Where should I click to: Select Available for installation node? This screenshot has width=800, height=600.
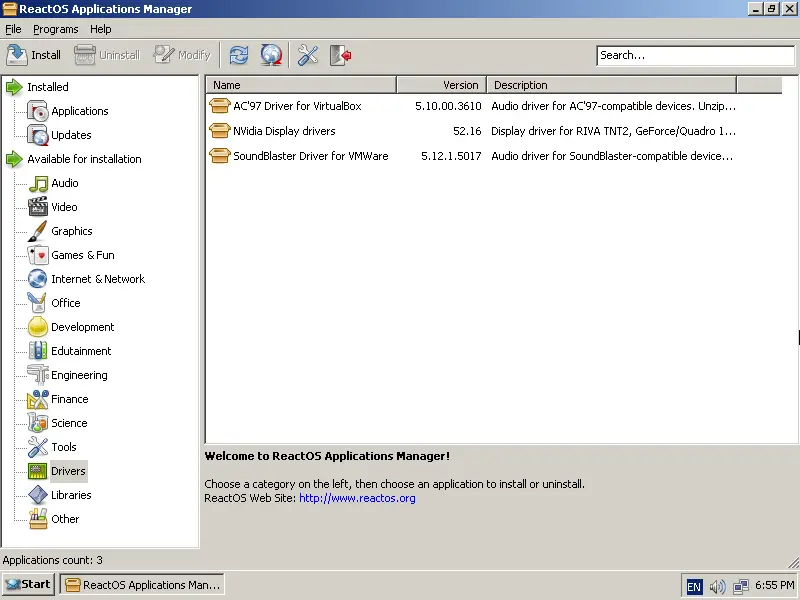click(x=84, y=159)
